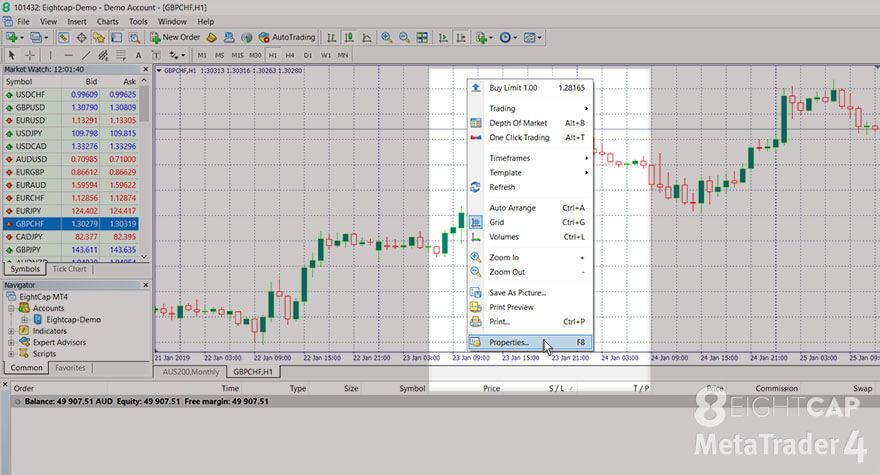Image resolution: width=880 pixels, height=475 pixels.
Task: Open the Arrows objects dropdown
Action: coord(177,55)
